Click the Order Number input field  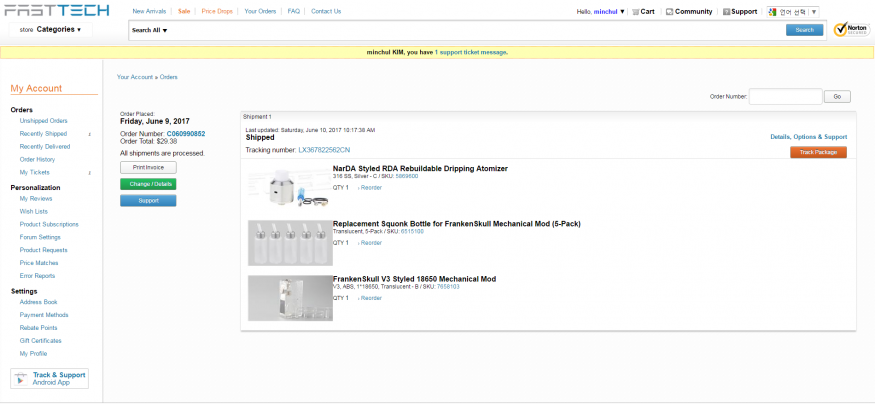click(785, 97)
